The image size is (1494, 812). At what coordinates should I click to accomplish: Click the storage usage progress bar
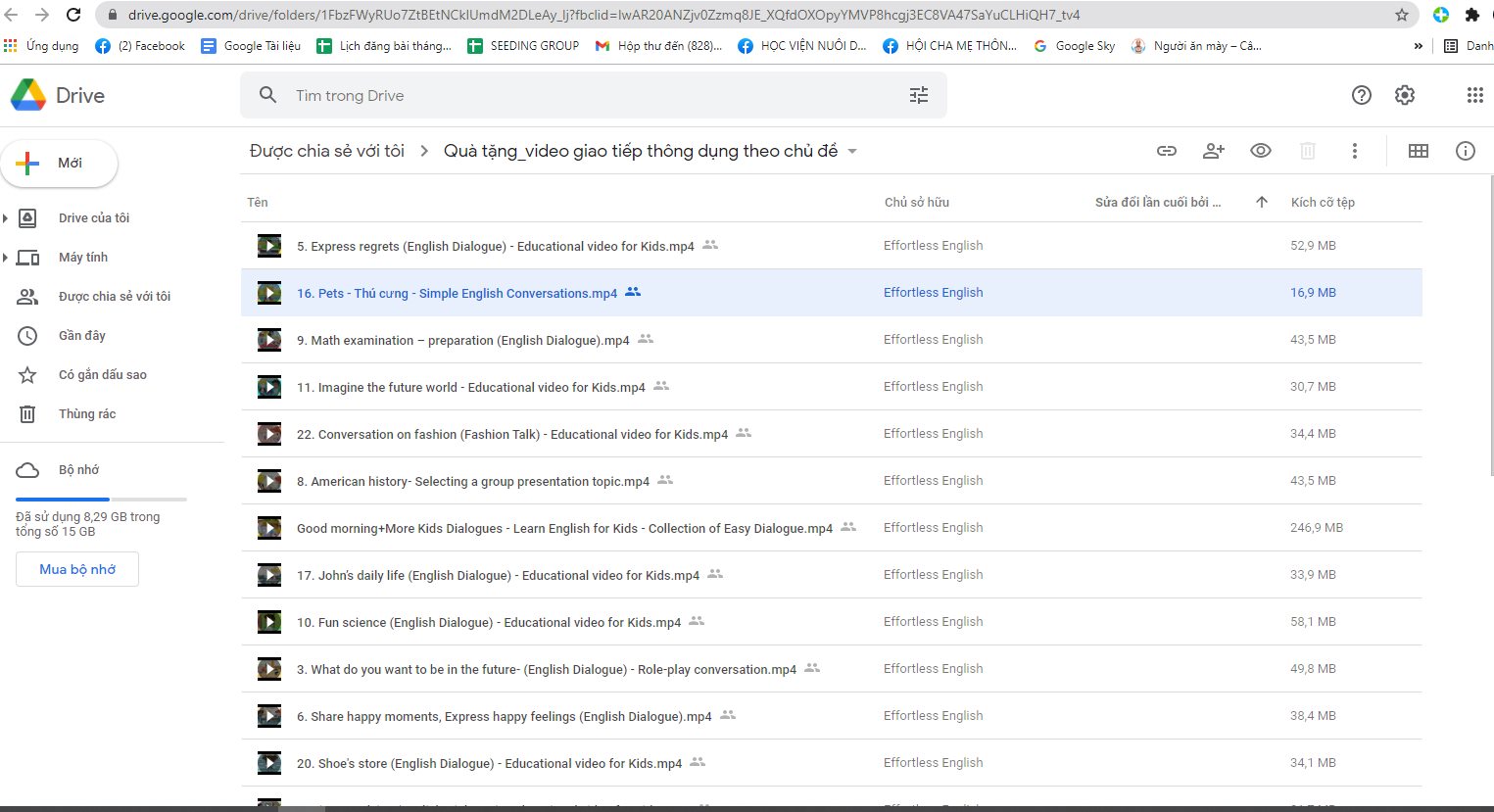101,500
